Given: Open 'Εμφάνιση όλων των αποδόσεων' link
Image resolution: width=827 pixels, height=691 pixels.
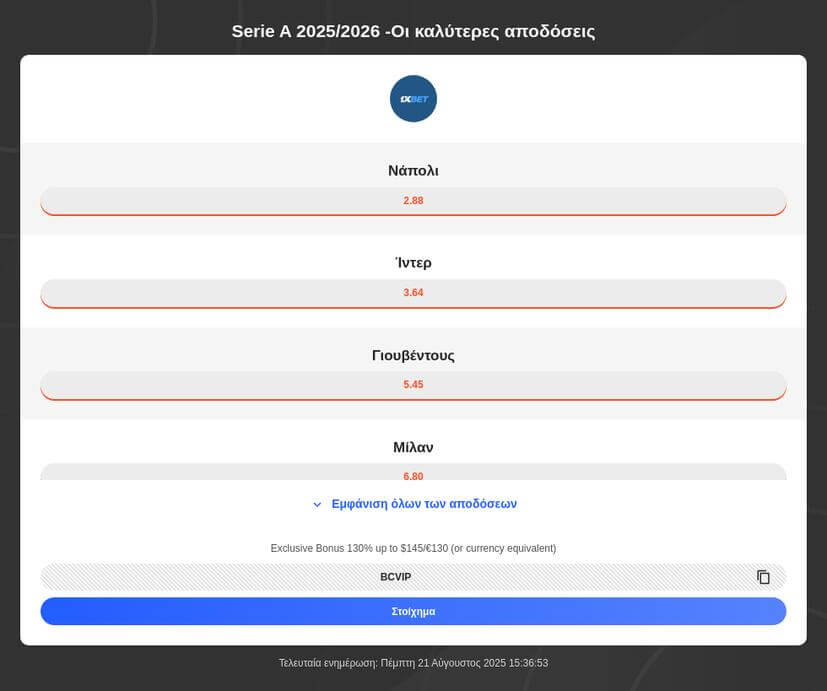Looking at the screenshot, I should [424, 504].
